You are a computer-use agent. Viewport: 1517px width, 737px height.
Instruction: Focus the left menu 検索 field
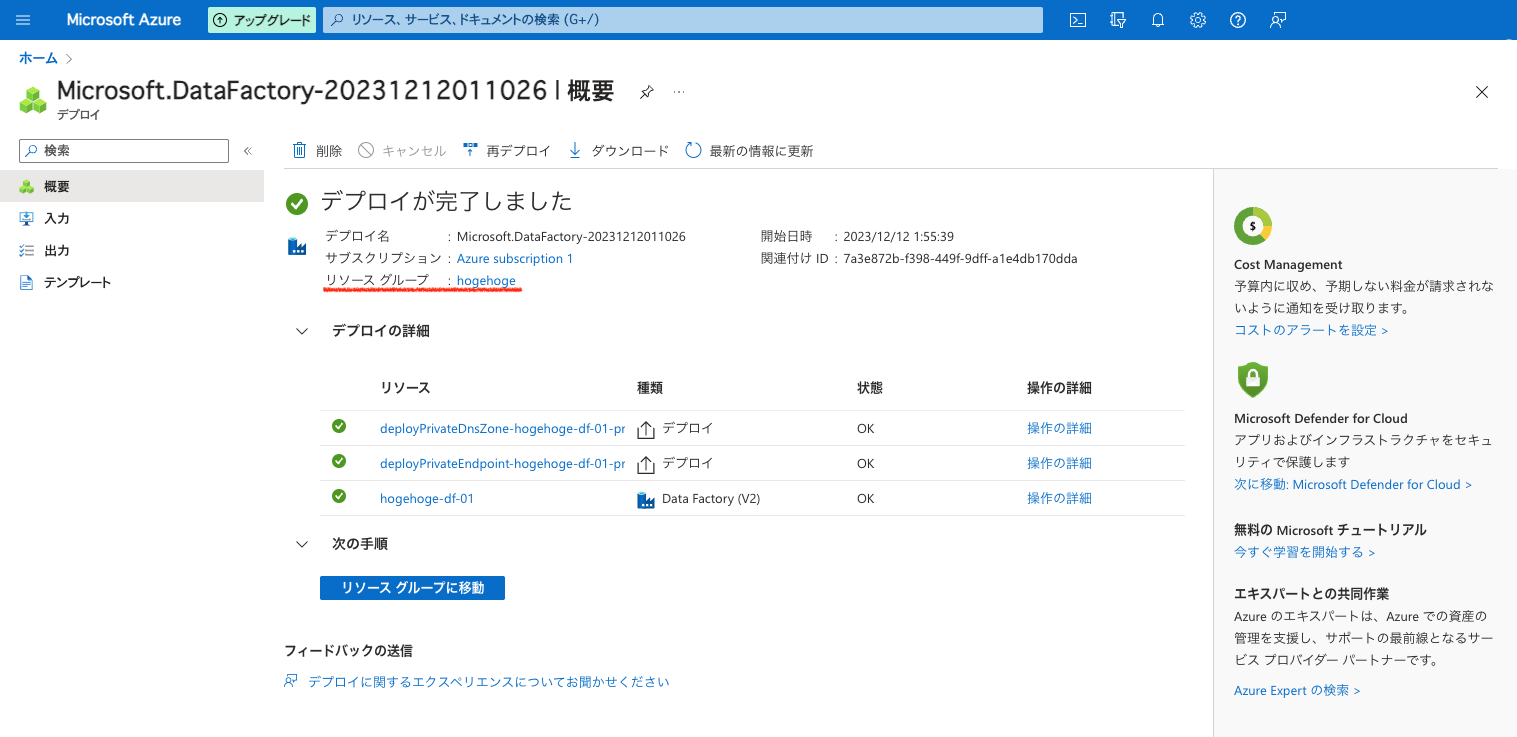pos(124,151)
